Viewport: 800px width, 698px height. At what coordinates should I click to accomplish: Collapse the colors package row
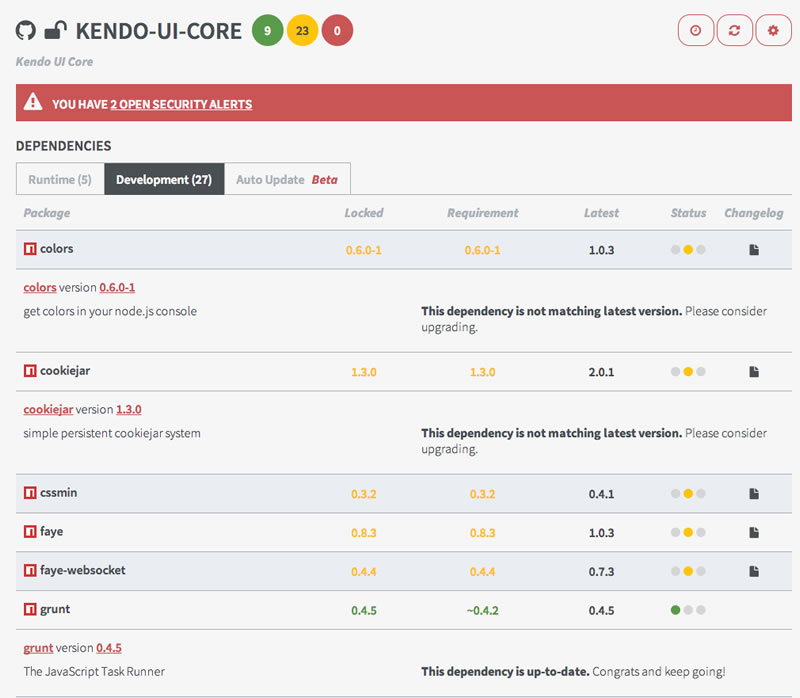[x=404, y=250]
